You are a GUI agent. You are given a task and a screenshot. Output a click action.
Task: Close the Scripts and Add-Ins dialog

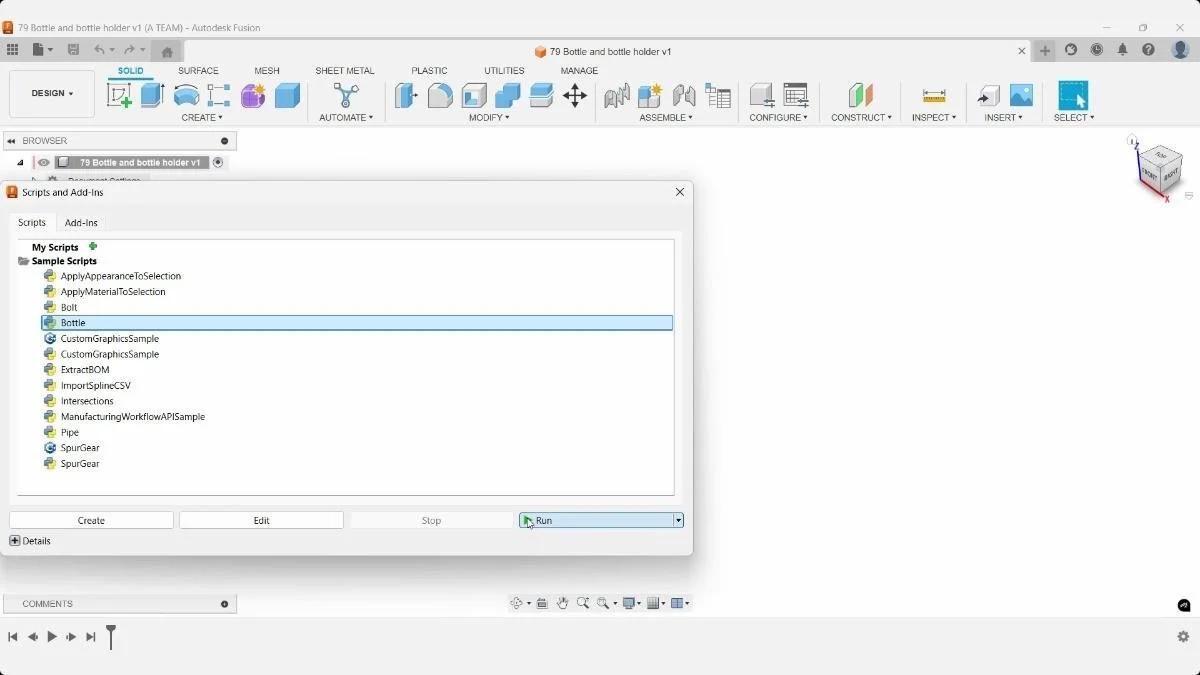coord(680,192)
